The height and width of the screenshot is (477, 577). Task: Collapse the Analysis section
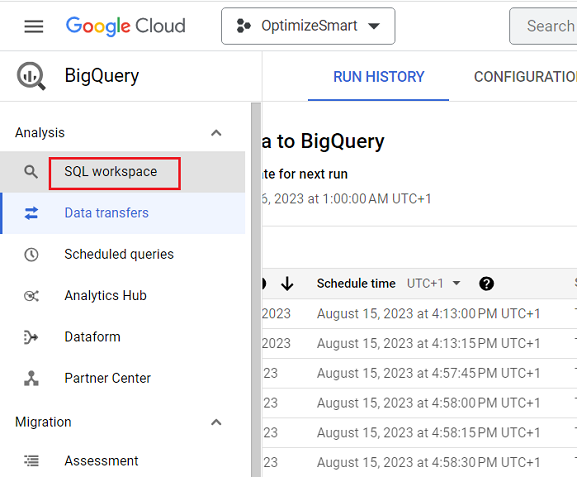(216, 133)
